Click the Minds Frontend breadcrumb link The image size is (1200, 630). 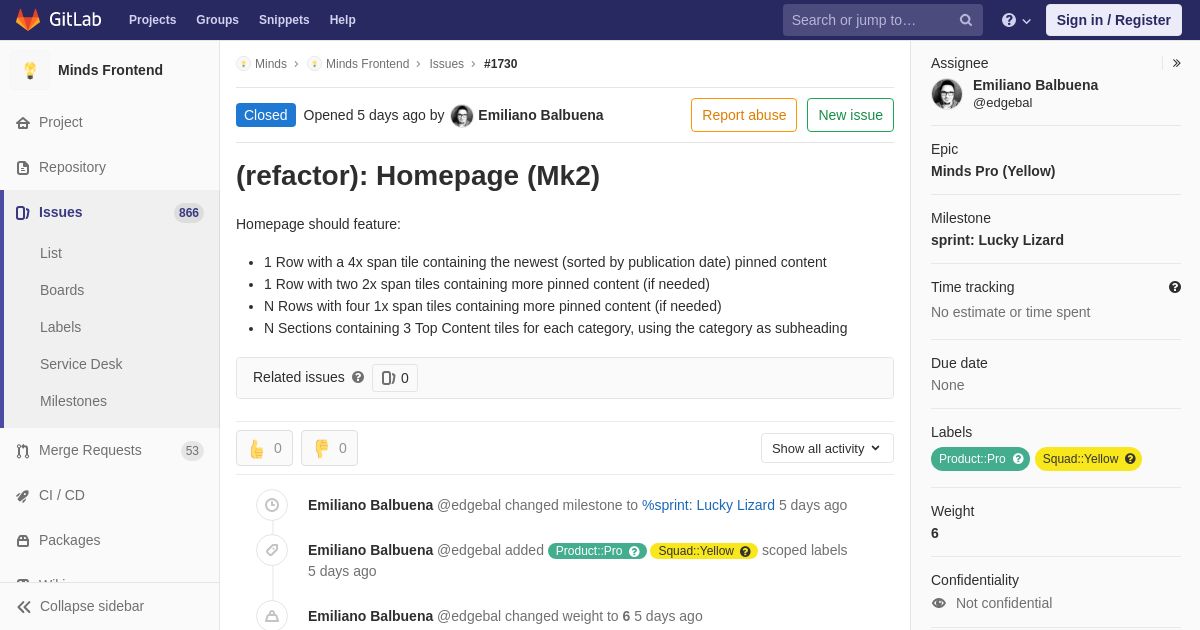[367, 64]
